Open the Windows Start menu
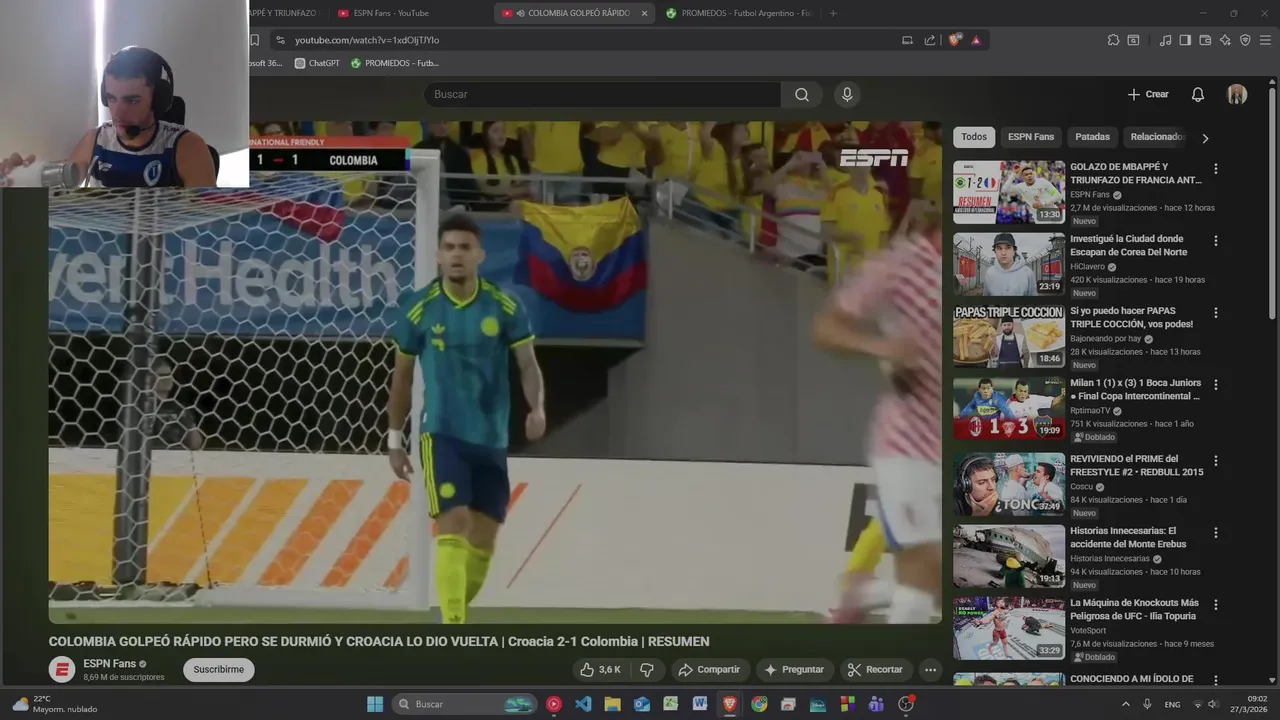1280x720 pixels. click(375, 704)
